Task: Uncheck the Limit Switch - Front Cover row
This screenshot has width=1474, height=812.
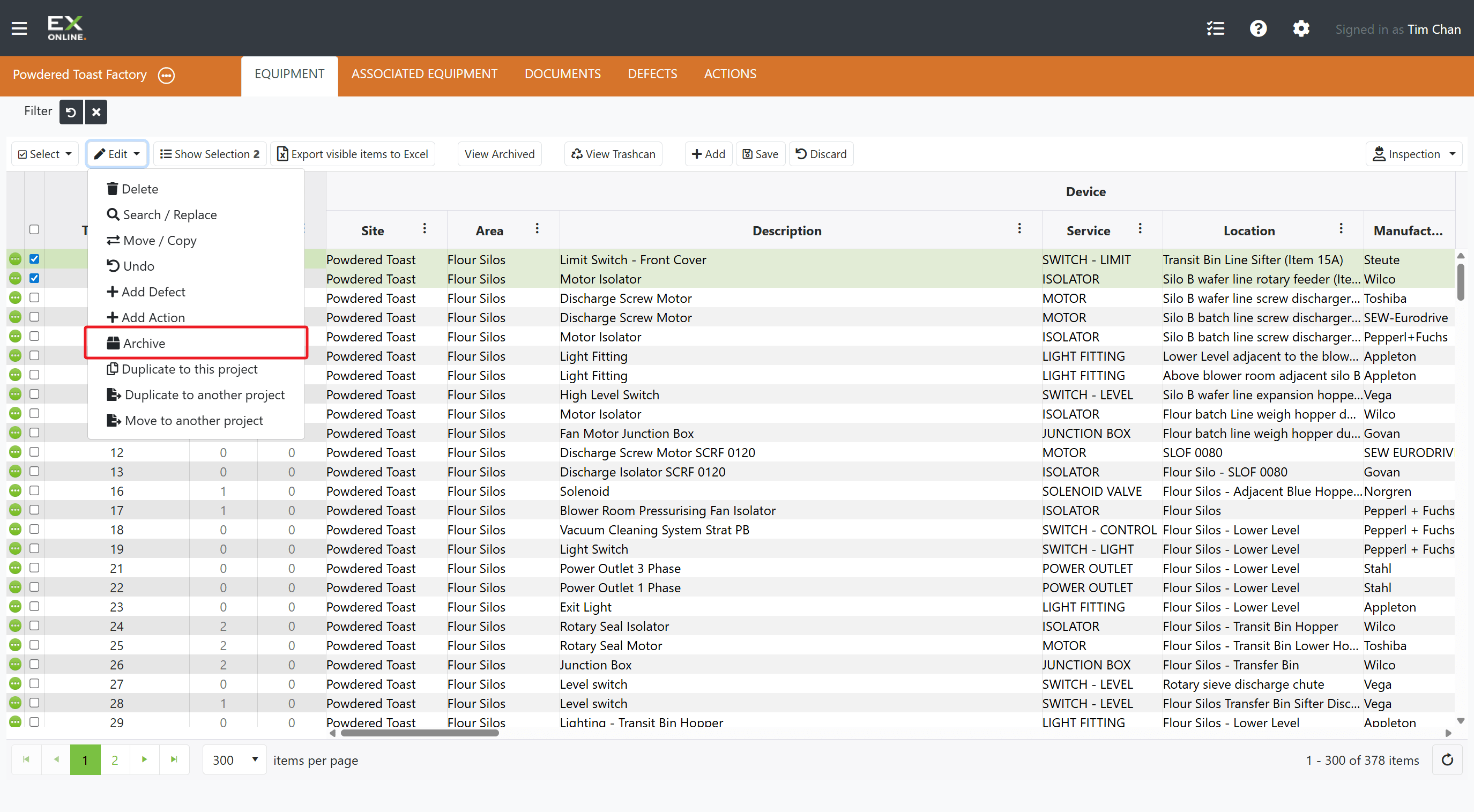Action: pos(34,259)
